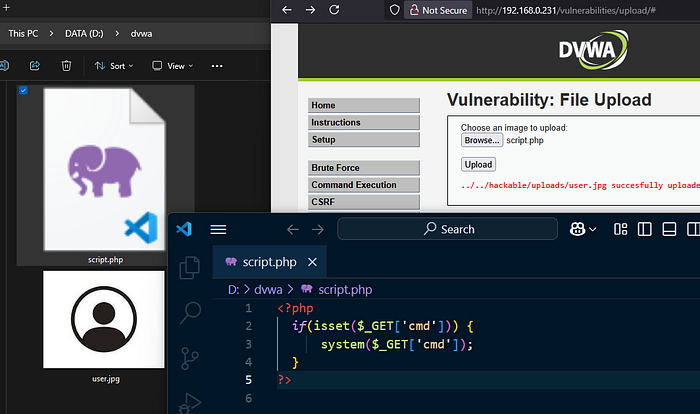700x414 pixels.
Task: Open CSRF vulnerability page
Action: 364,201
